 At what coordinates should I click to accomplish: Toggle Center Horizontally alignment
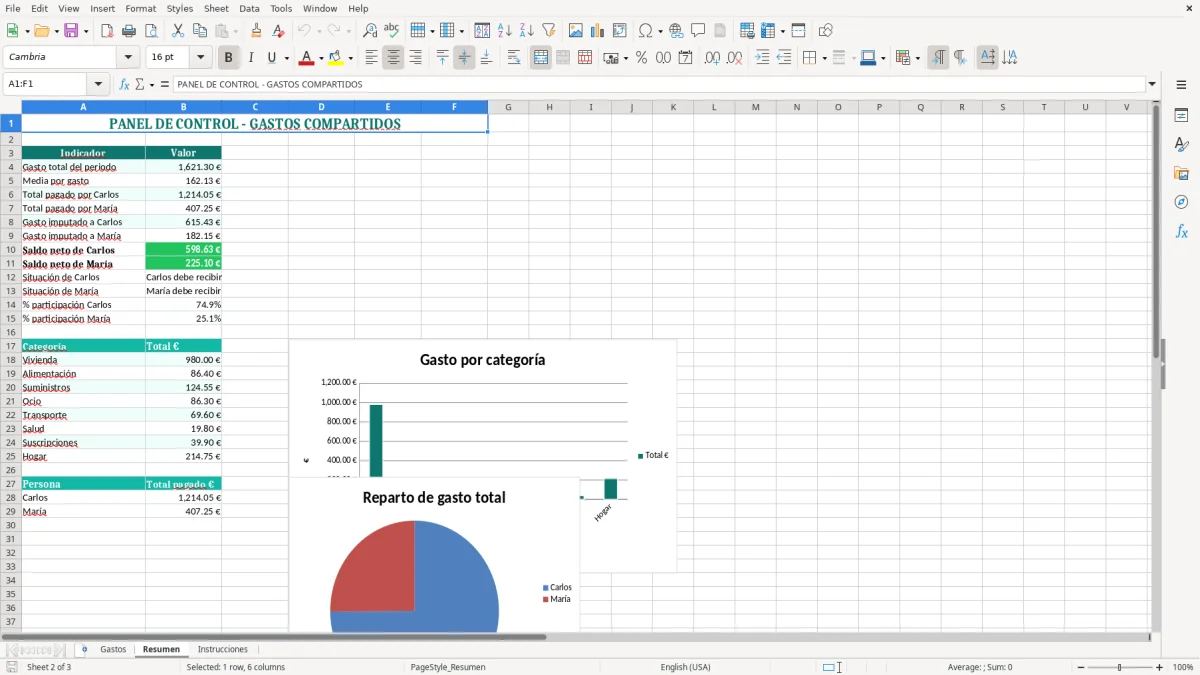(x=393, y=58)
